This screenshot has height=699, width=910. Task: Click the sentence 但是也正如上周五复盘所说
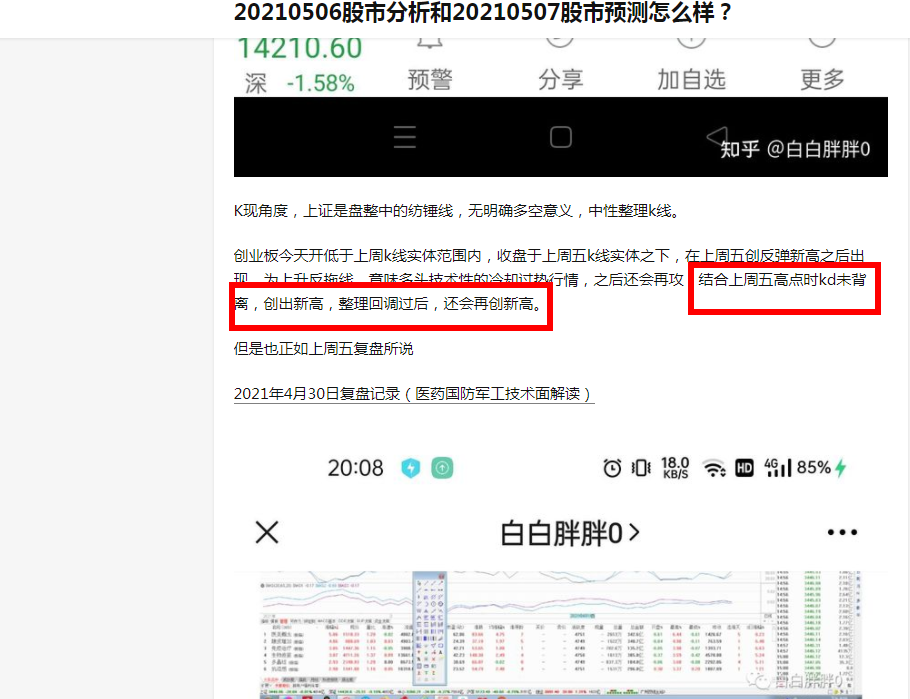click(323, 348)
